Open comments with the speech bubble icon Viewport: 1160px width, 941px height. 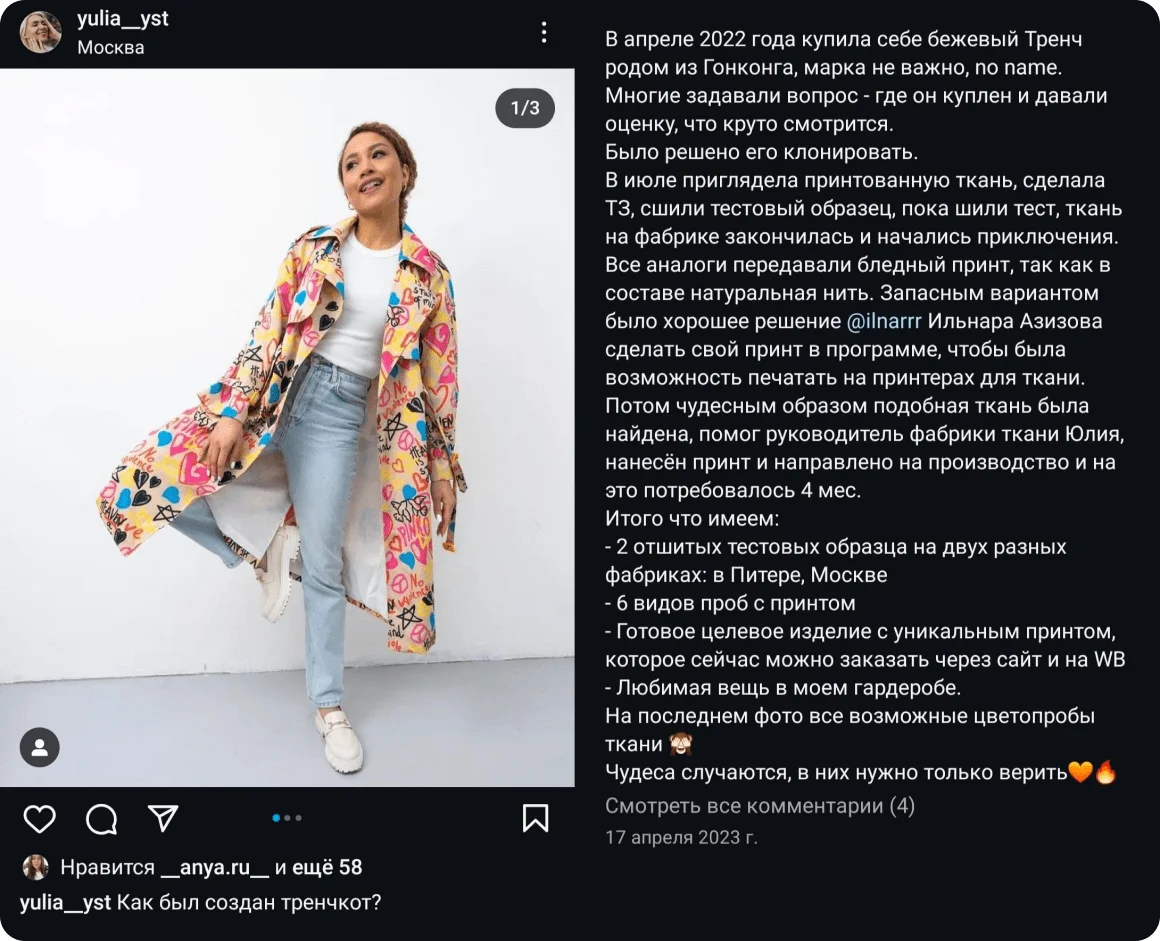pyautogui.click(x=101, y=819)
